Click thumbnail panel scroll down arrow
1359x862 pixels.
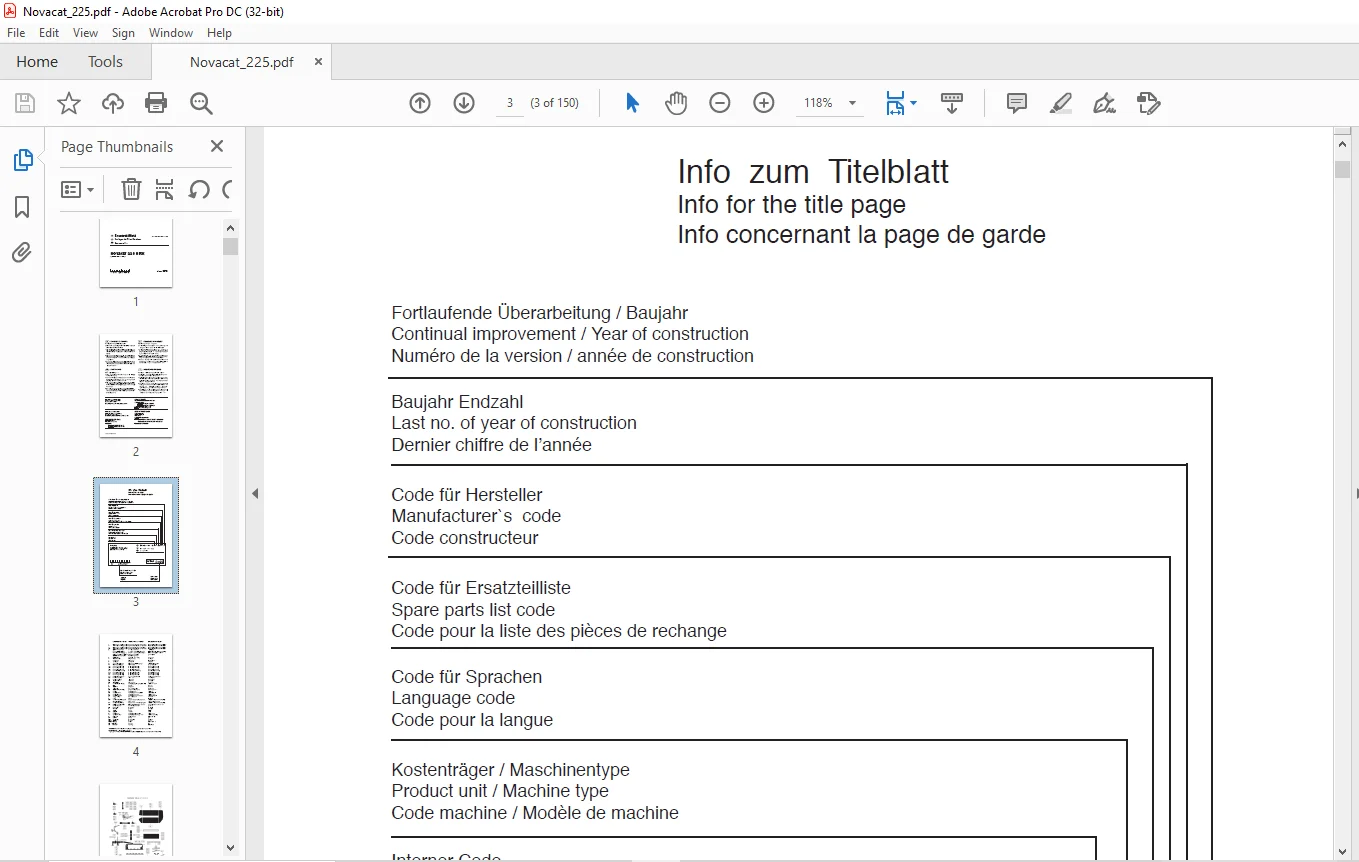point(230,848)
